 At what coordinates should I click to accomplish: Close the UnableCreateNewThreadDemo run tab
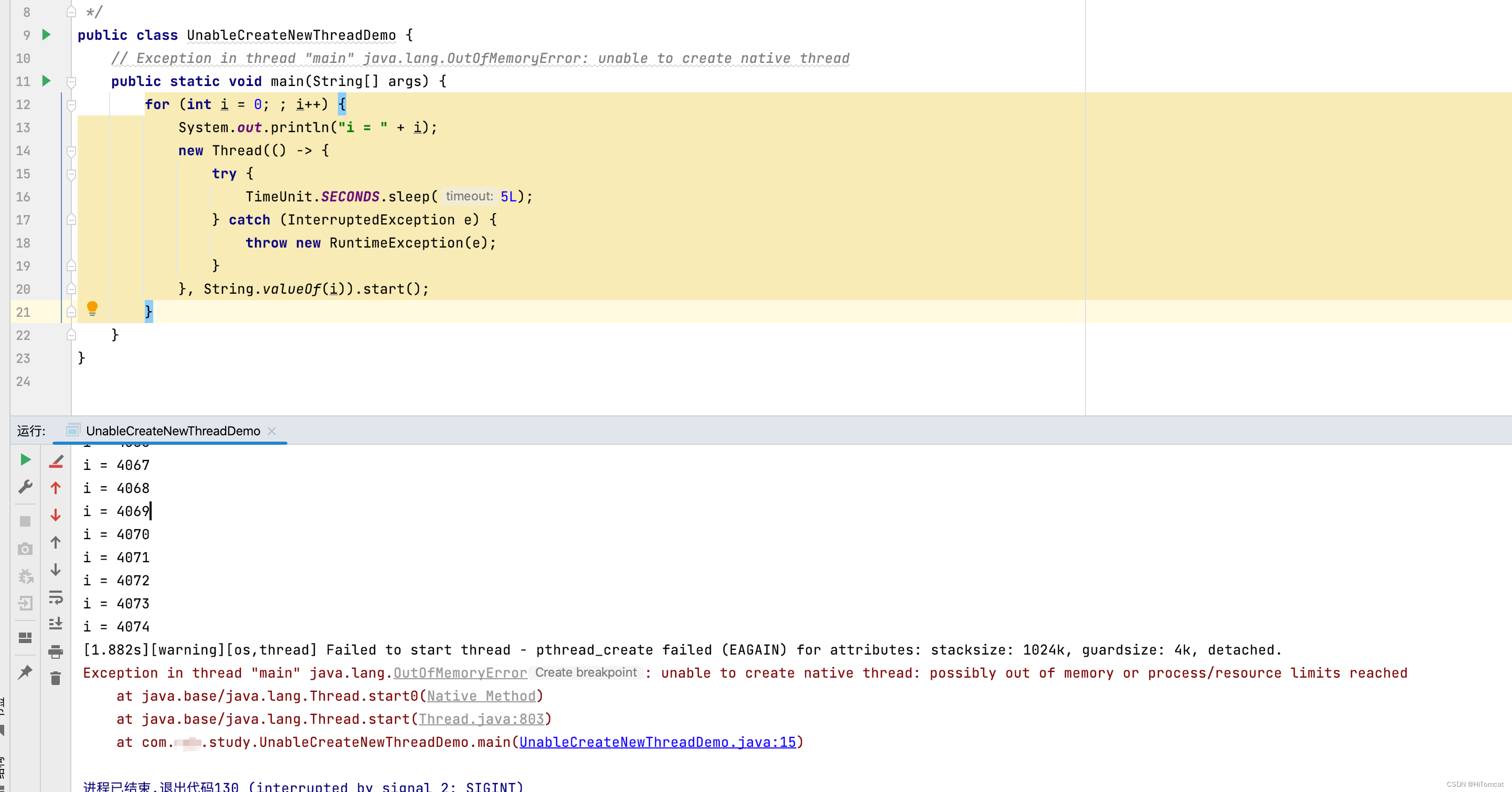pos(272,431)
